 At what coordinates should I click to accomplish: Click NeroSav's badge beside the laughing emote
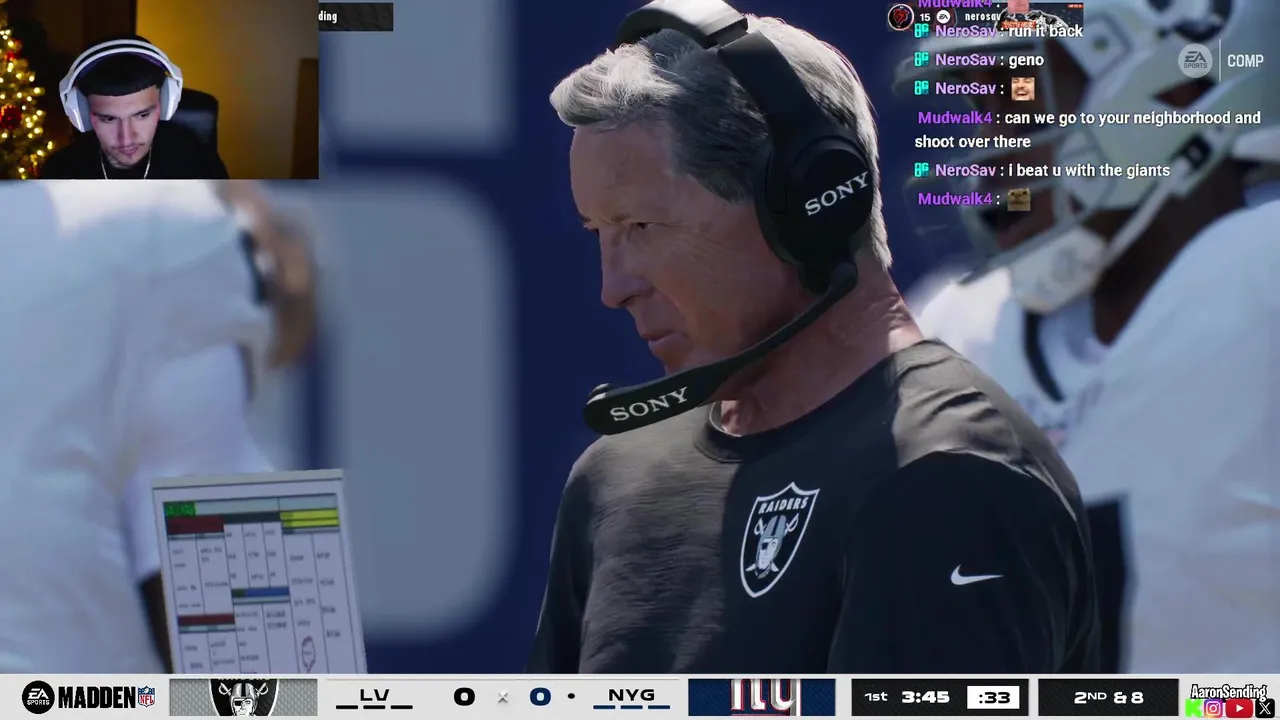[x=922, y=88]
